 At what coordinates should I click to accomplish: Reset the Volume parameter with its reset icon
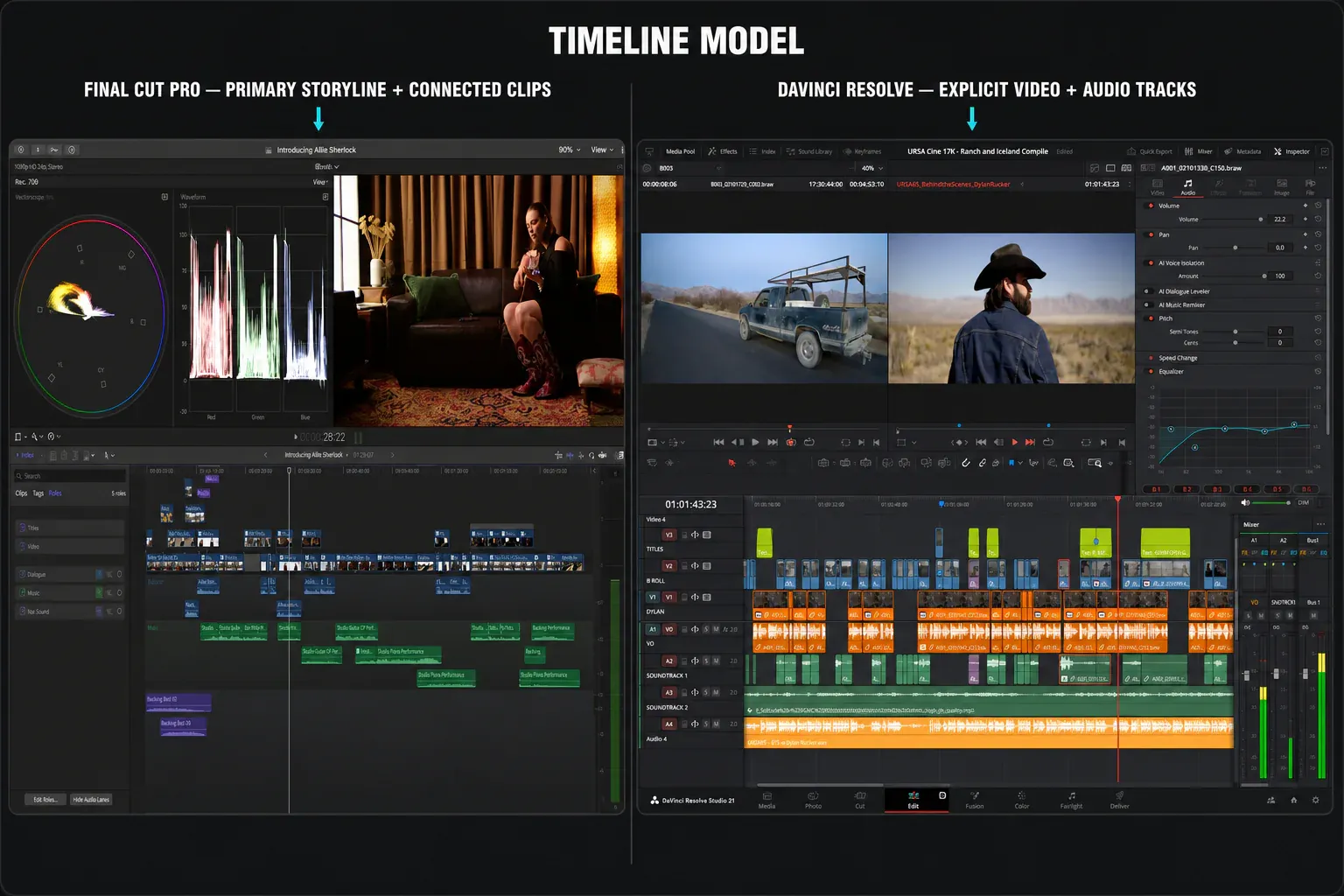pos(1318,220)
